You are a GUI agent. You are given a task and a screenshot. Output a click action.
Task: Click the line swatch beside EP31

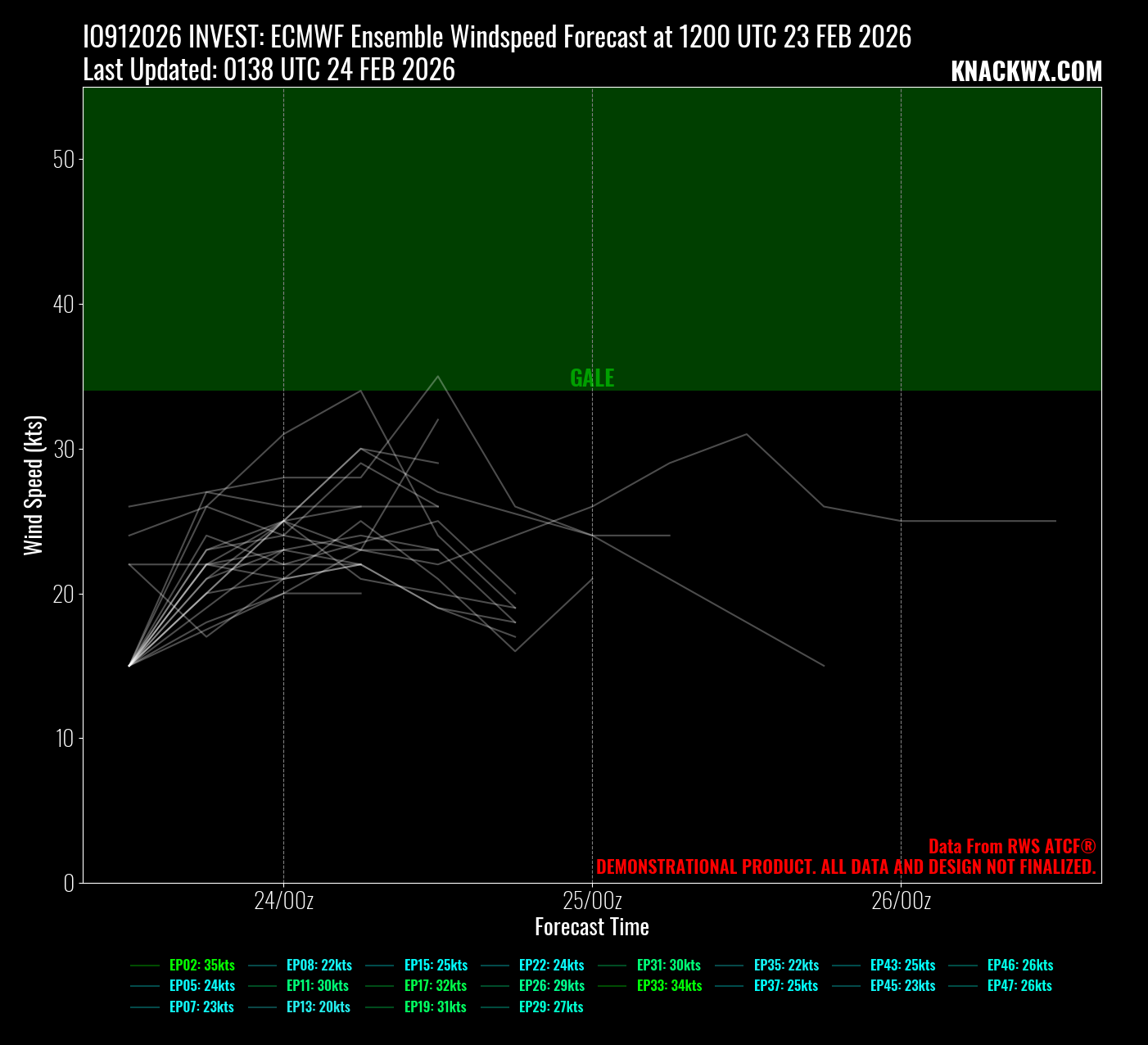[612, 966]
